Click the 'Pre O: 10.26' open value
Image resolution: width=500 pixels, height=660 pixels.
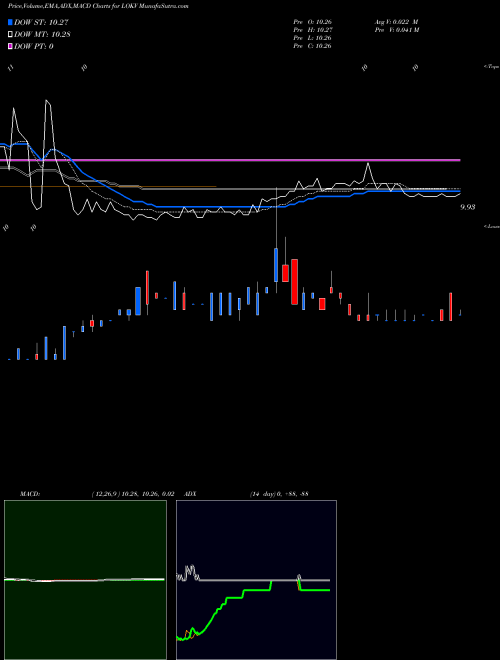312,21
